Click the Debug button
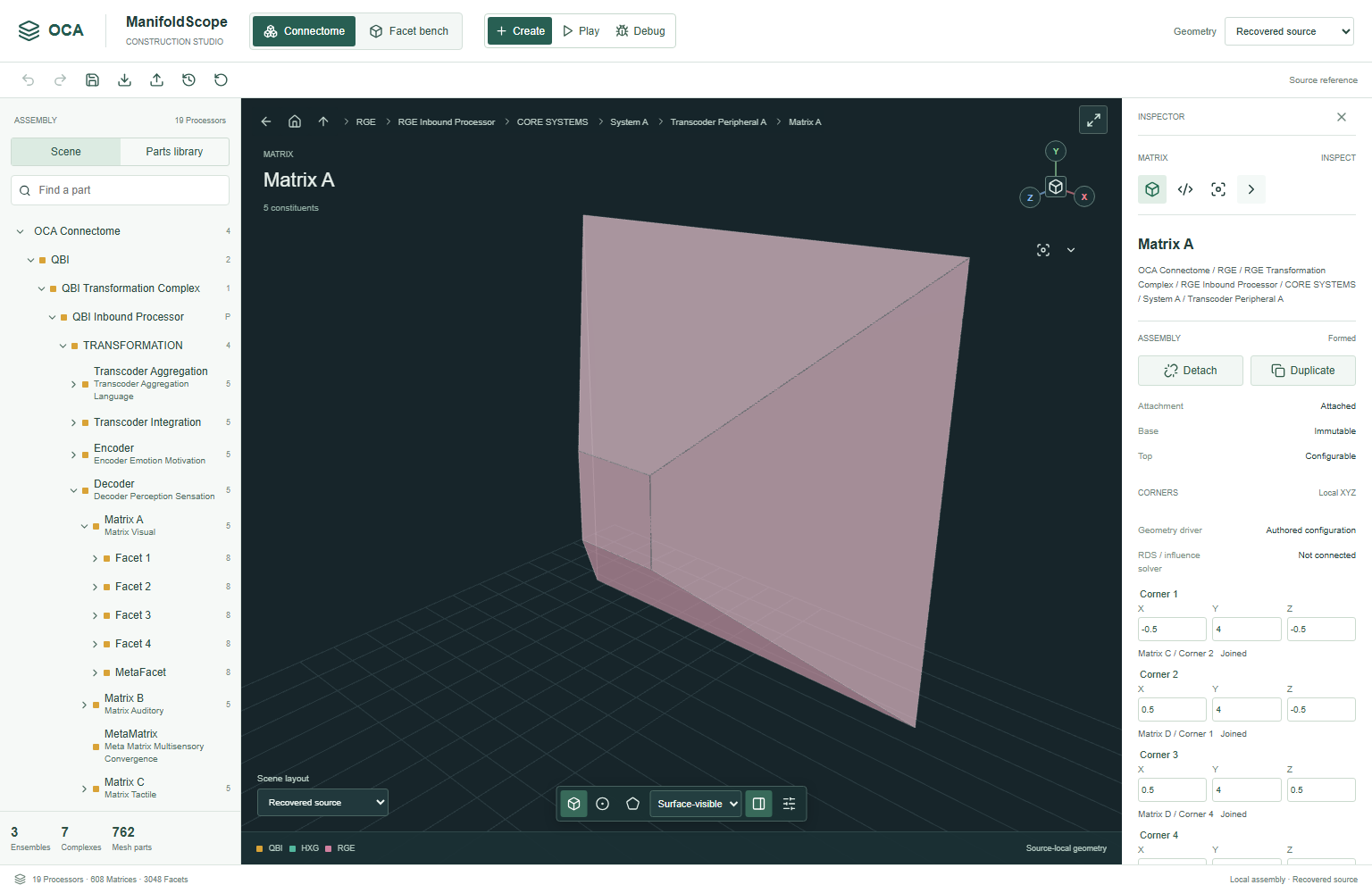 [640, 31]
